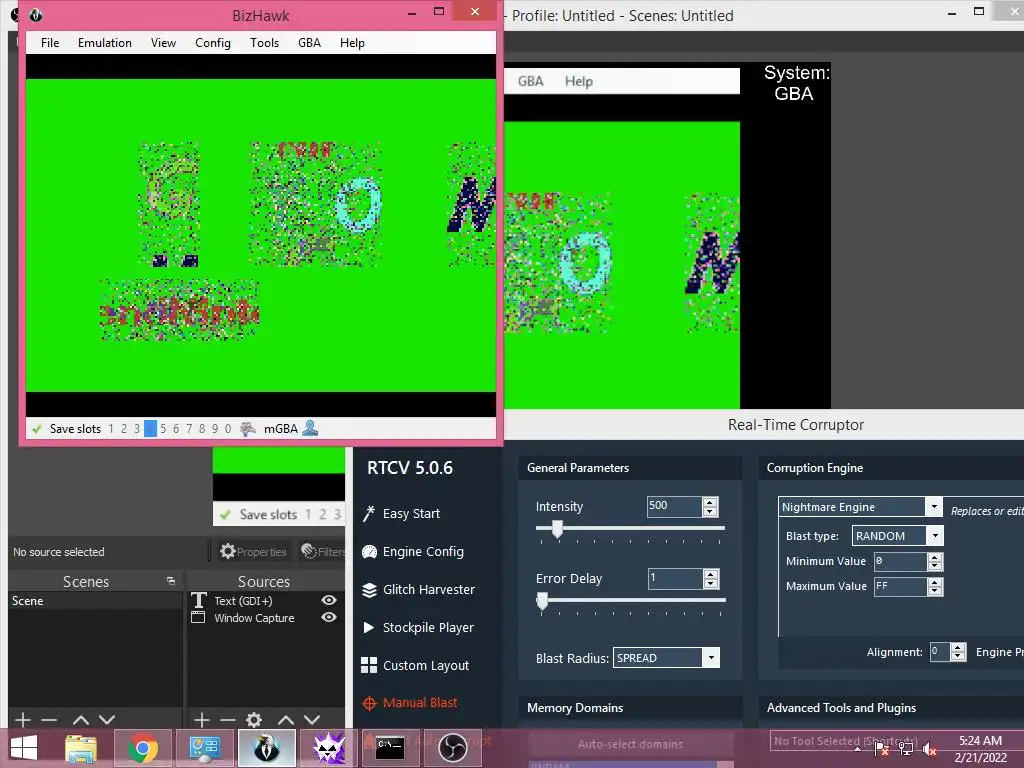
Task: Select save slot 5 in BizHawk status bar
Action: (163, 429)
